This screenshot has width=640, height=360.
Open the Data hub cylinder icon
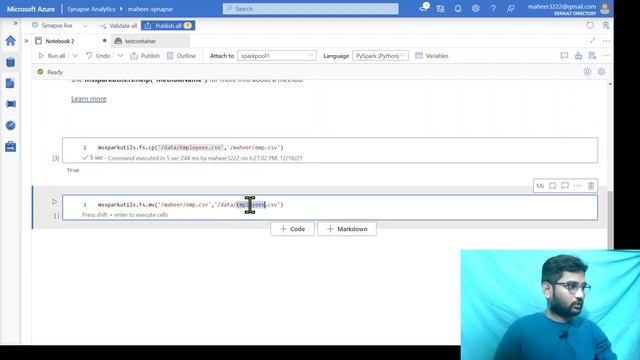[11, 62]
